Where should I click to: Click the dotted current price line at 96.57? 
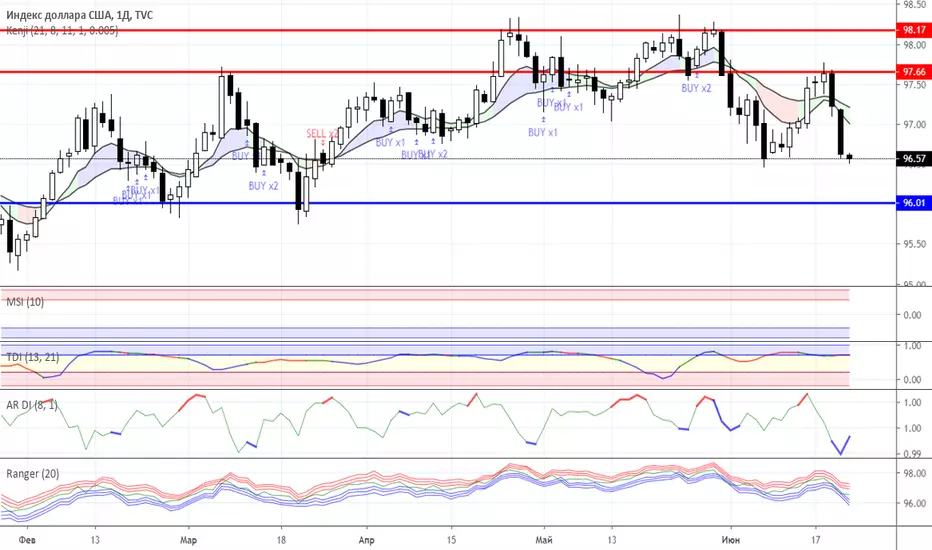pyautogui.click(x=448, y=159)
